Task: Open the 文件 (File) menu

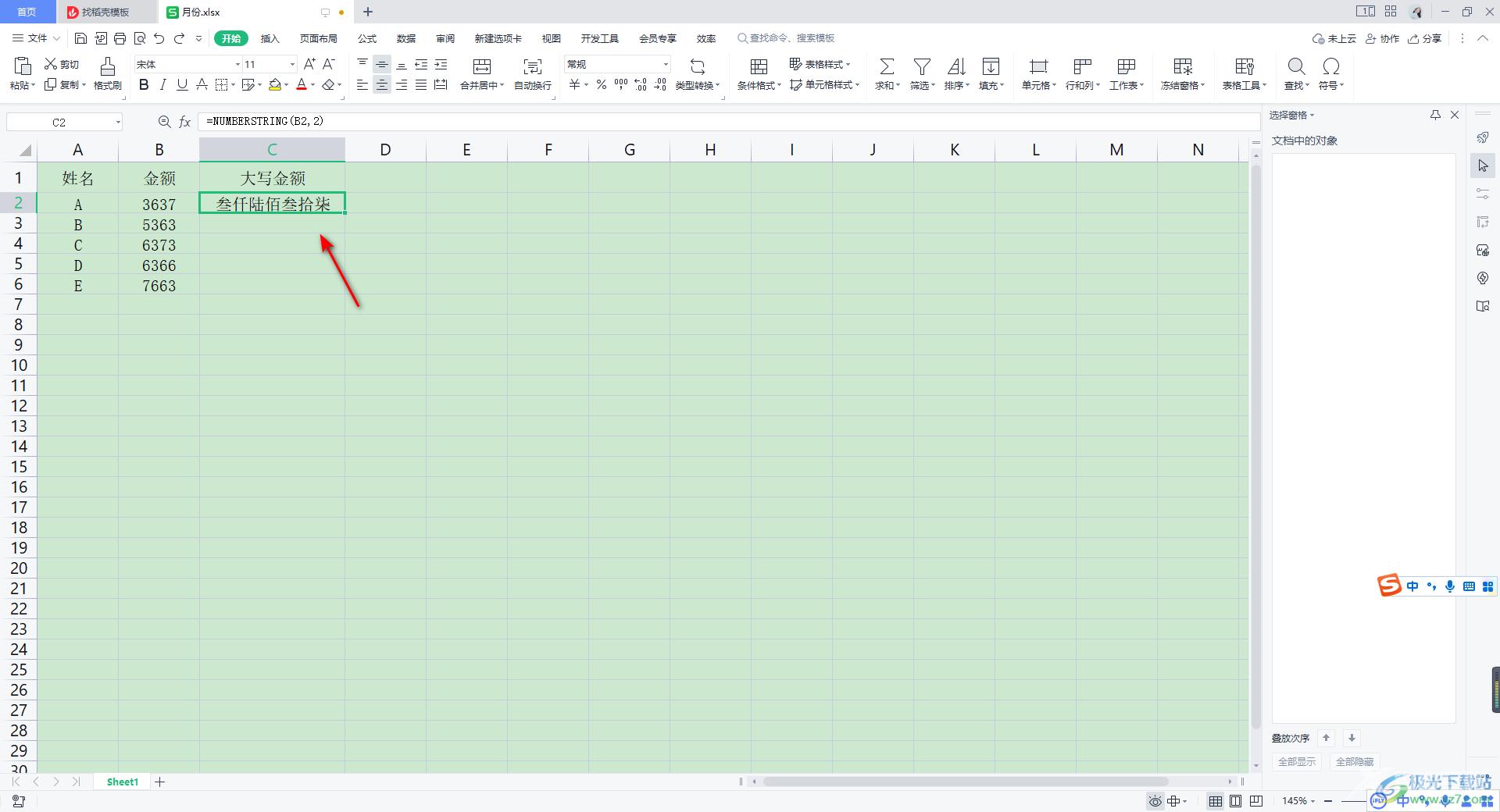Action: tap(37, 38)
